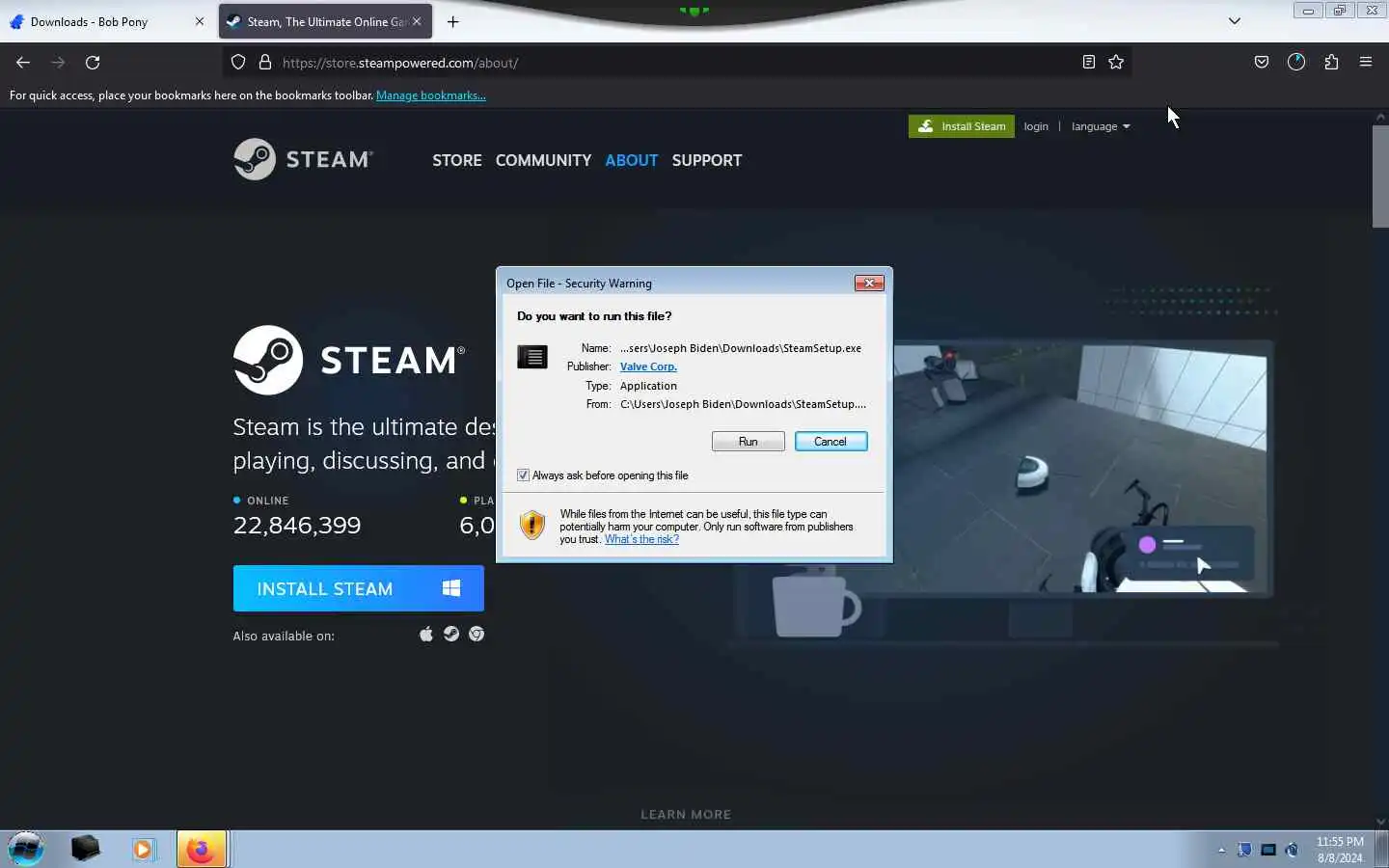Click the Windows logo on INSTALL STEAM
Screen dimensions: 1389x868
click(x=450, y=588)
